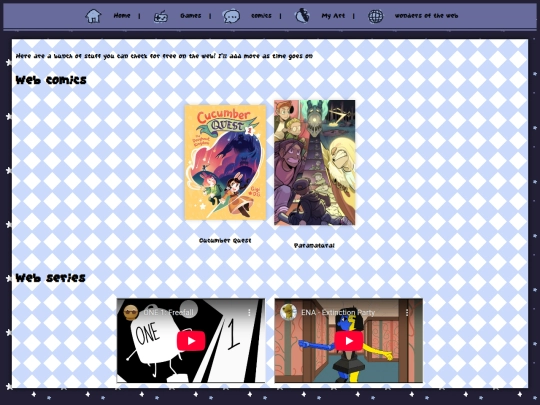This screenshot has width=540, height=405.
Task: Click the Web series heading
Action: pyautogui.click(x=51, y=278)
